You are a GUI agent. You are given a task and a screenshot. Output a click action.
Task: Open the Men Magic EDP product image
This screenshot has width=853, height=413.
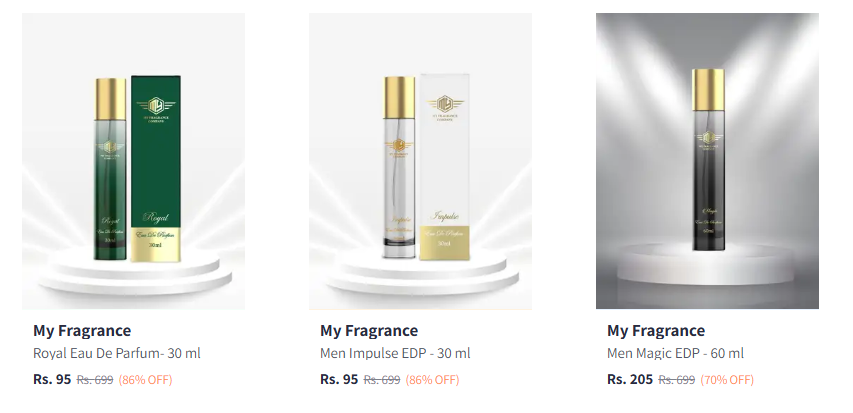tap(707, 161)
